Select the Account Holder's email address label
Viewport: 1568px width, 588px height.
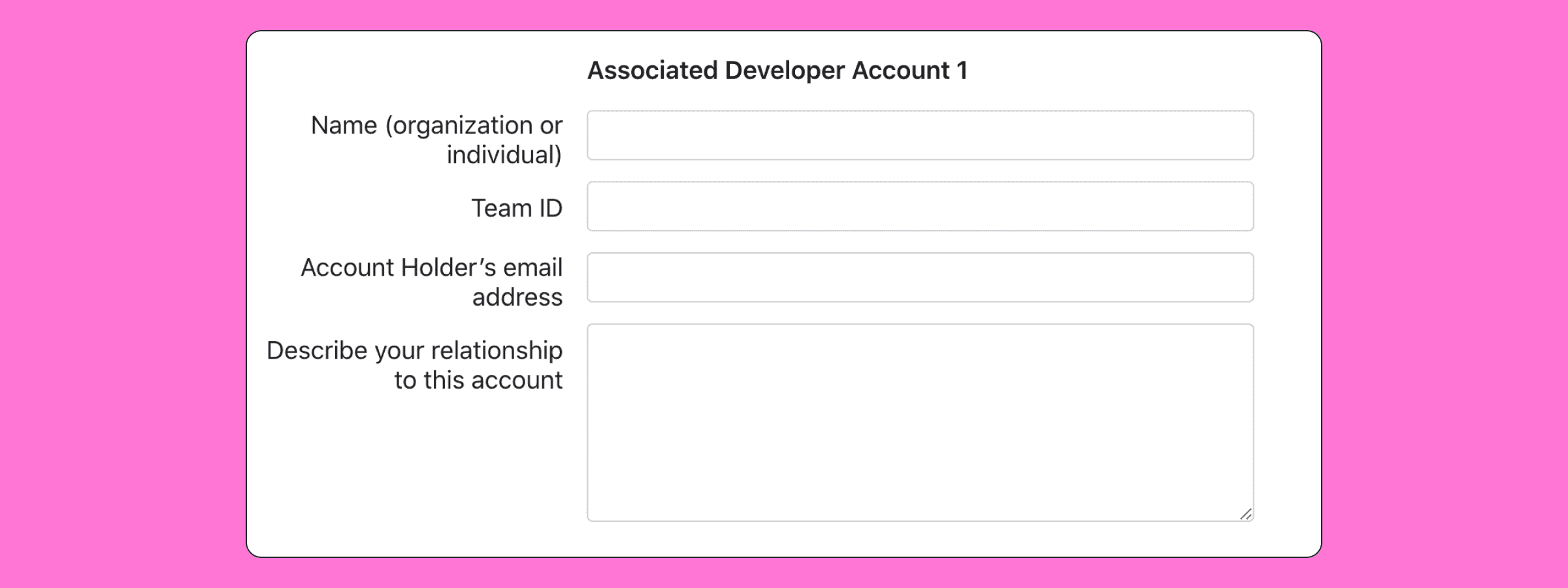coord(431,282)
